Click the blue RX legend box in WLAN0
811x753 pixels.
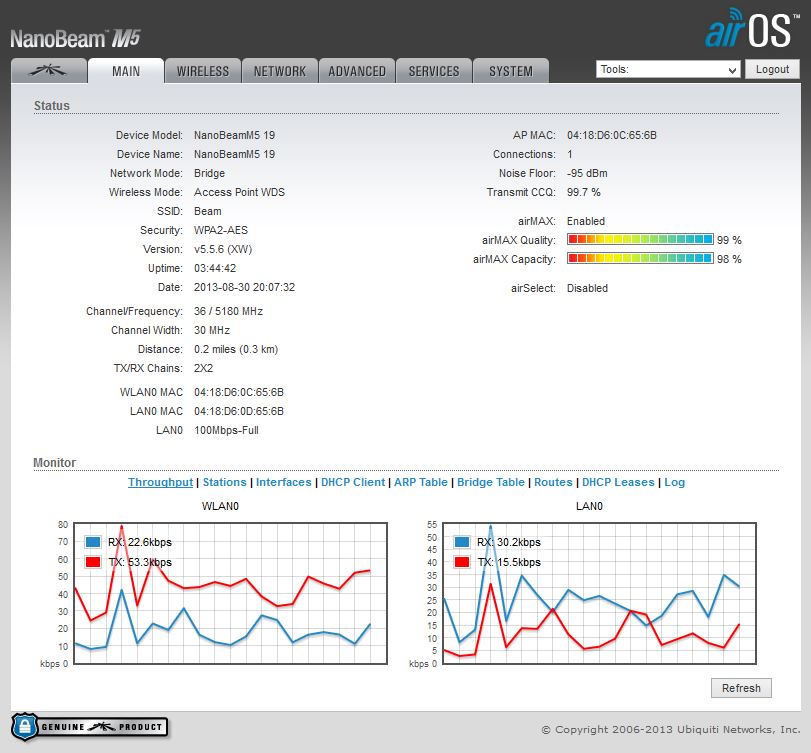pos(93,542)
